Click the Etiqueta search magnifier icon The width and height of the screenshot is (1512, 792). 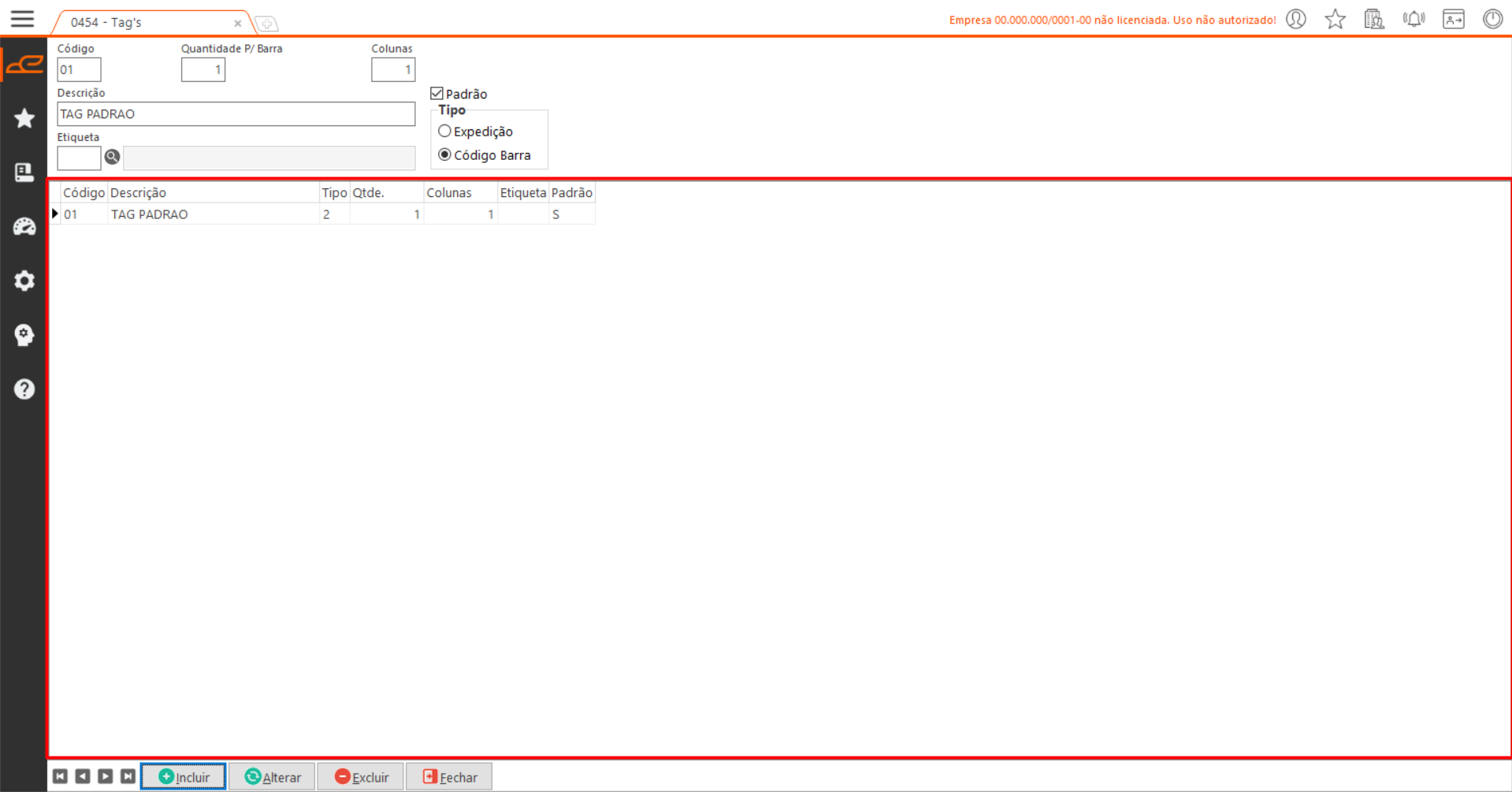[112, 158]
